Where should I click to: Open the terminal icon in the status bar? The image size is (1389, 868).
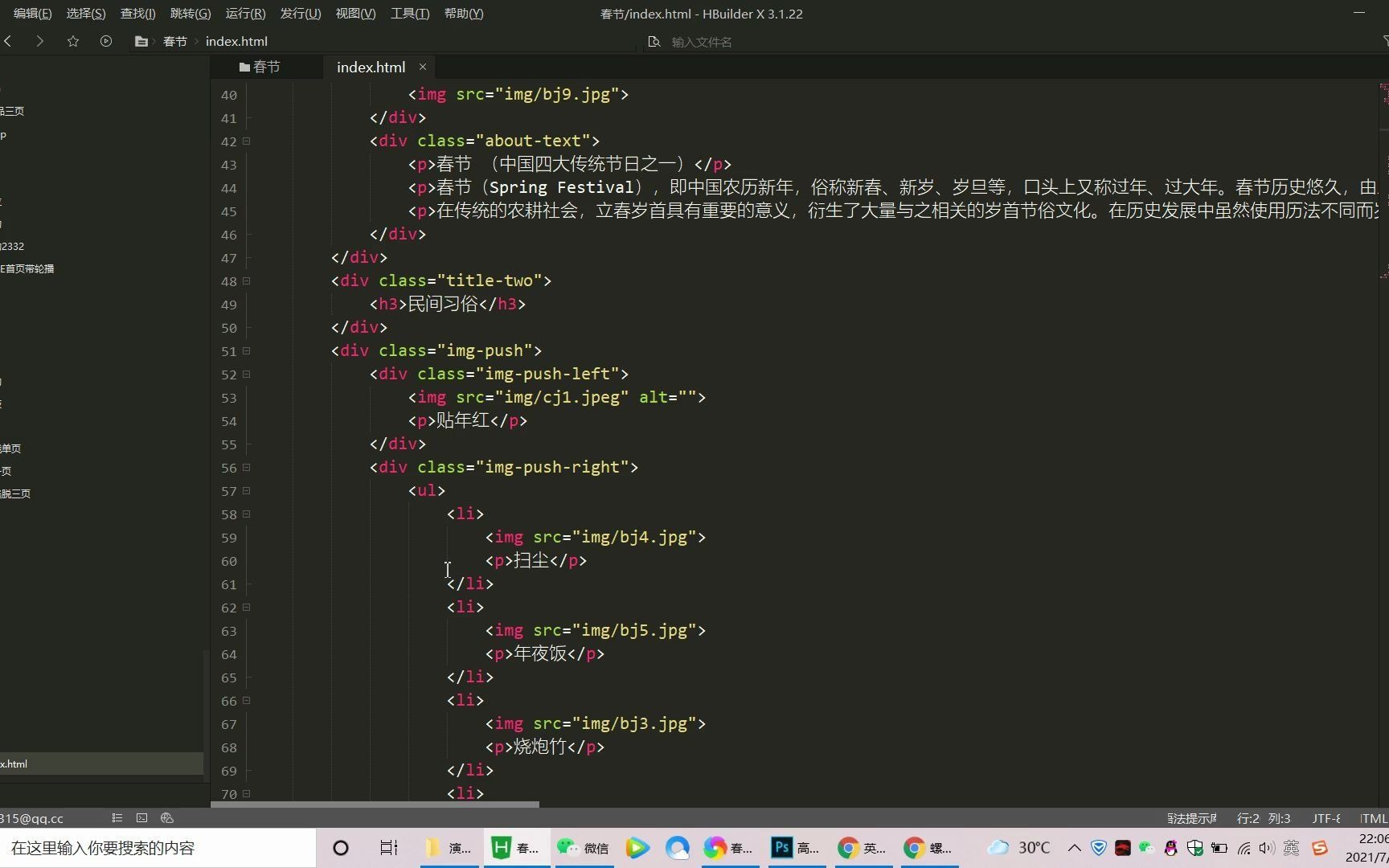(142, 818)
